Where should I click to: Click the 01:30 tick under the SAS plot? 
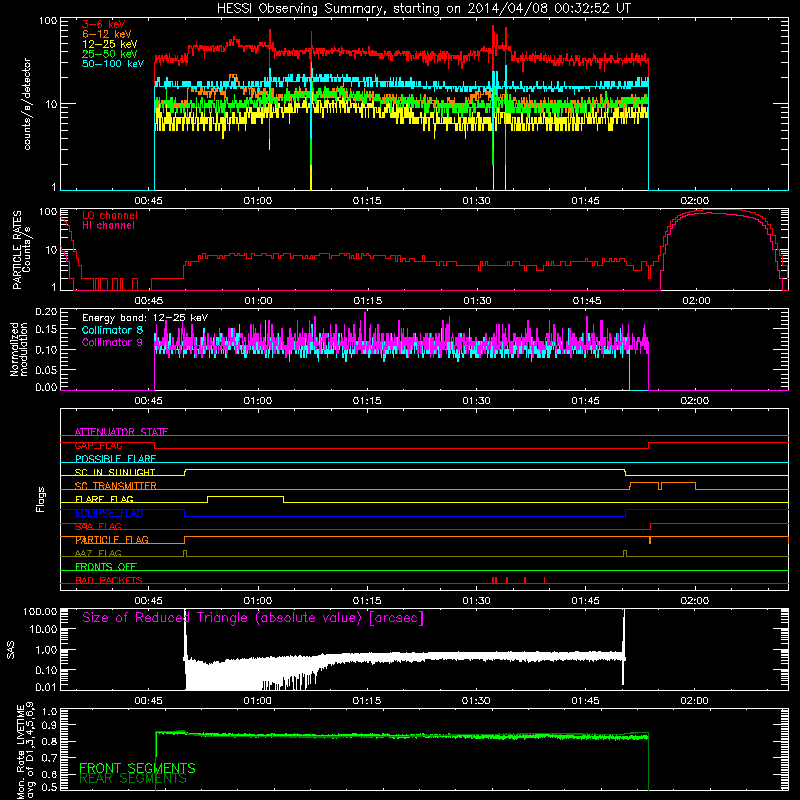pyautogui.click(x=476, y=701)
